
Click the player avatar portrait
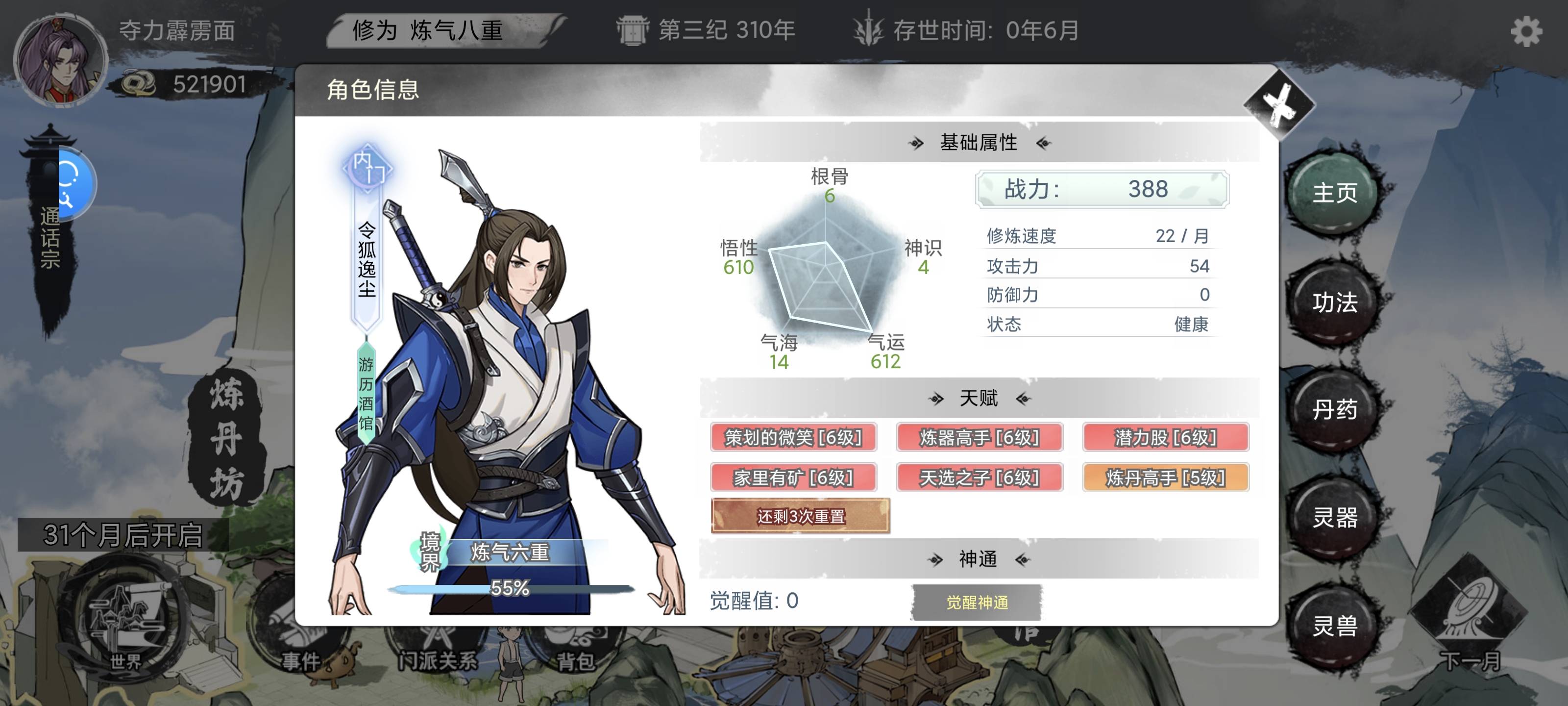pos(60,60)
